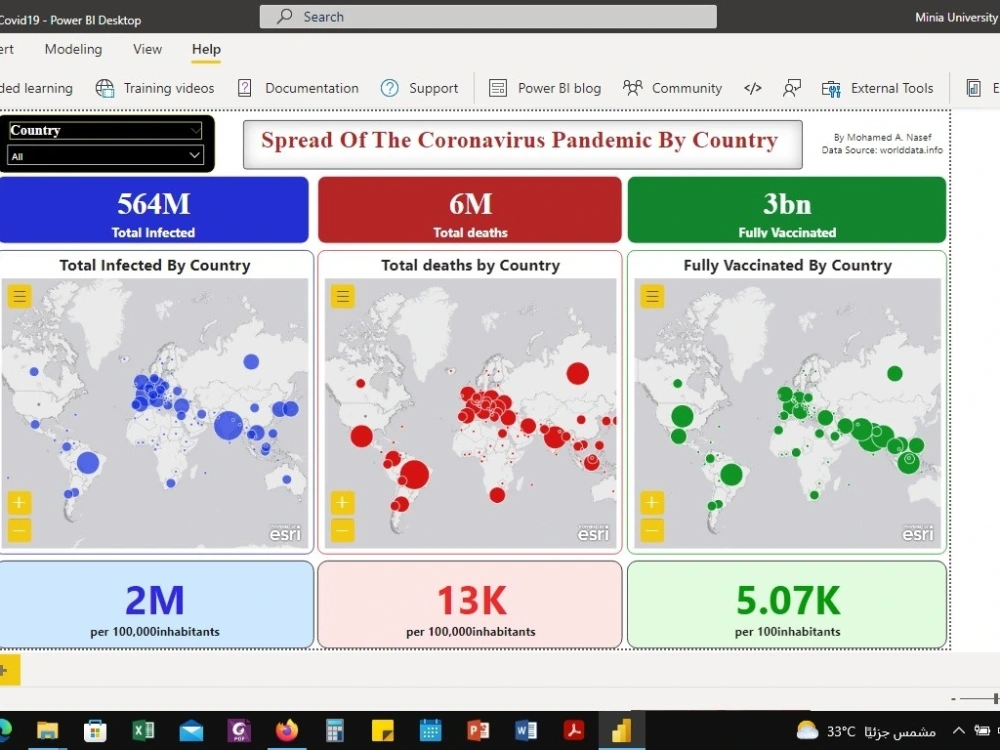Zoom in with the plus control on Infected map
Screen dimensions: 1000x750
19,503
